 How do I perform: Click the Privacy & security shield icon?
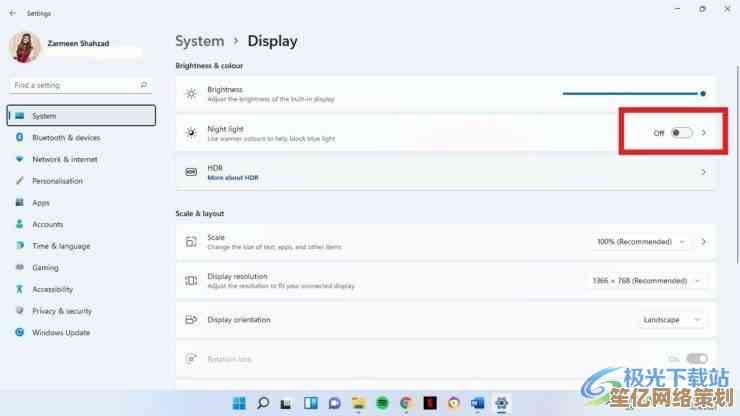19,311
